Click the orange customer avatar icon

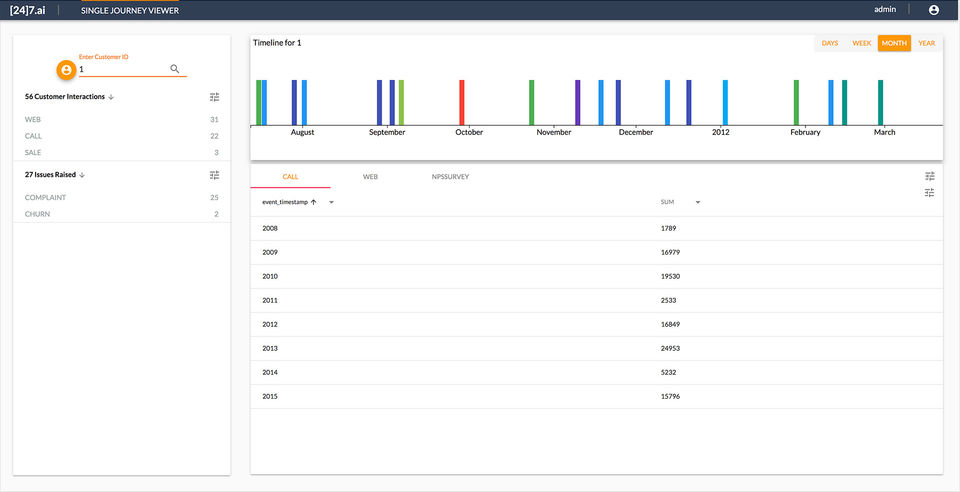(x=66, y=70)
